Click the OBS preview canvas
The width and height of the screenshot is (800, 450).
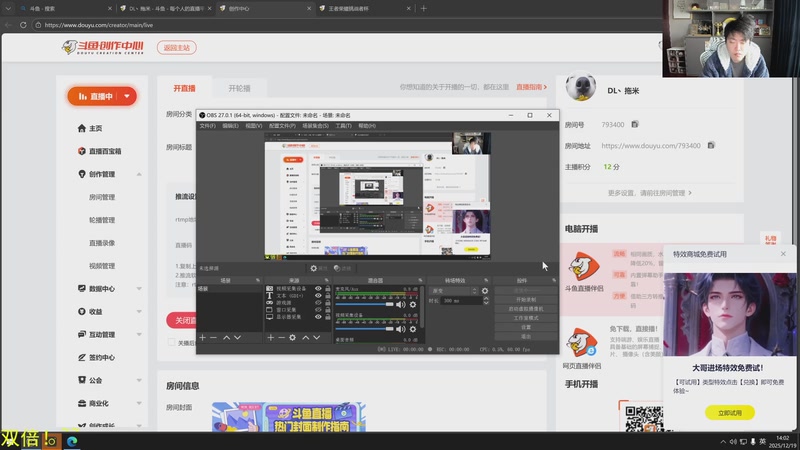(377, 196)
